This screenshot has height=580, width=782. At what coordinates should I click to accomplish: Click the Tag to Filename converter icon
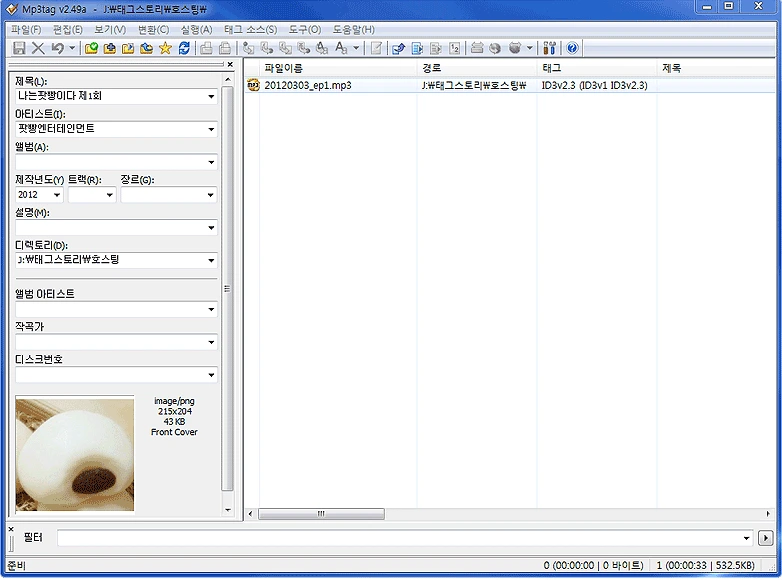pyautogui.click(x=248, y=48)
